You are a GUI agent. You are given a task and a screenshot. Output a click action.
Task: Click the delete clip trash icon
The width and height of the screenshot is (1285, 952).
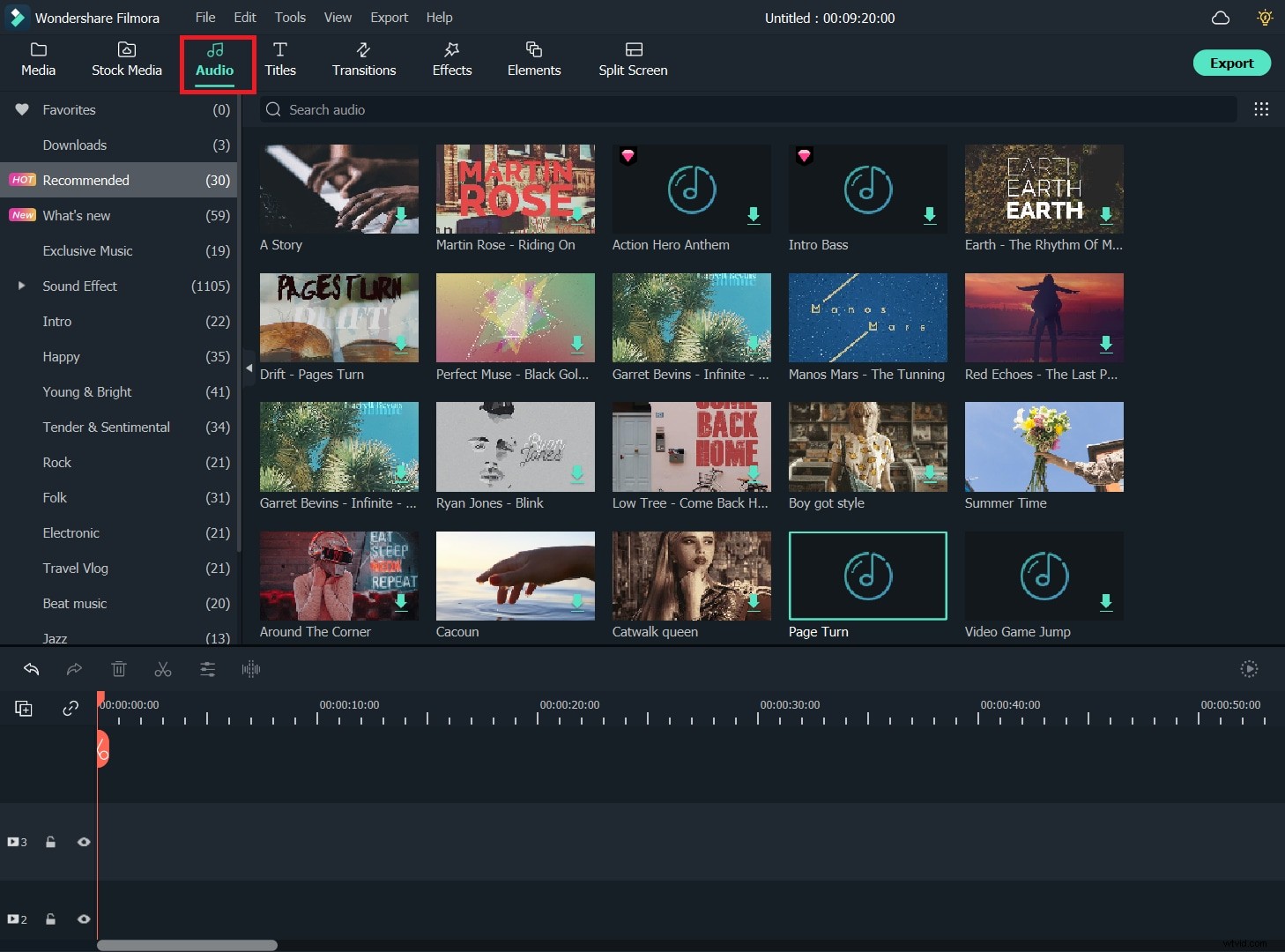119,669
